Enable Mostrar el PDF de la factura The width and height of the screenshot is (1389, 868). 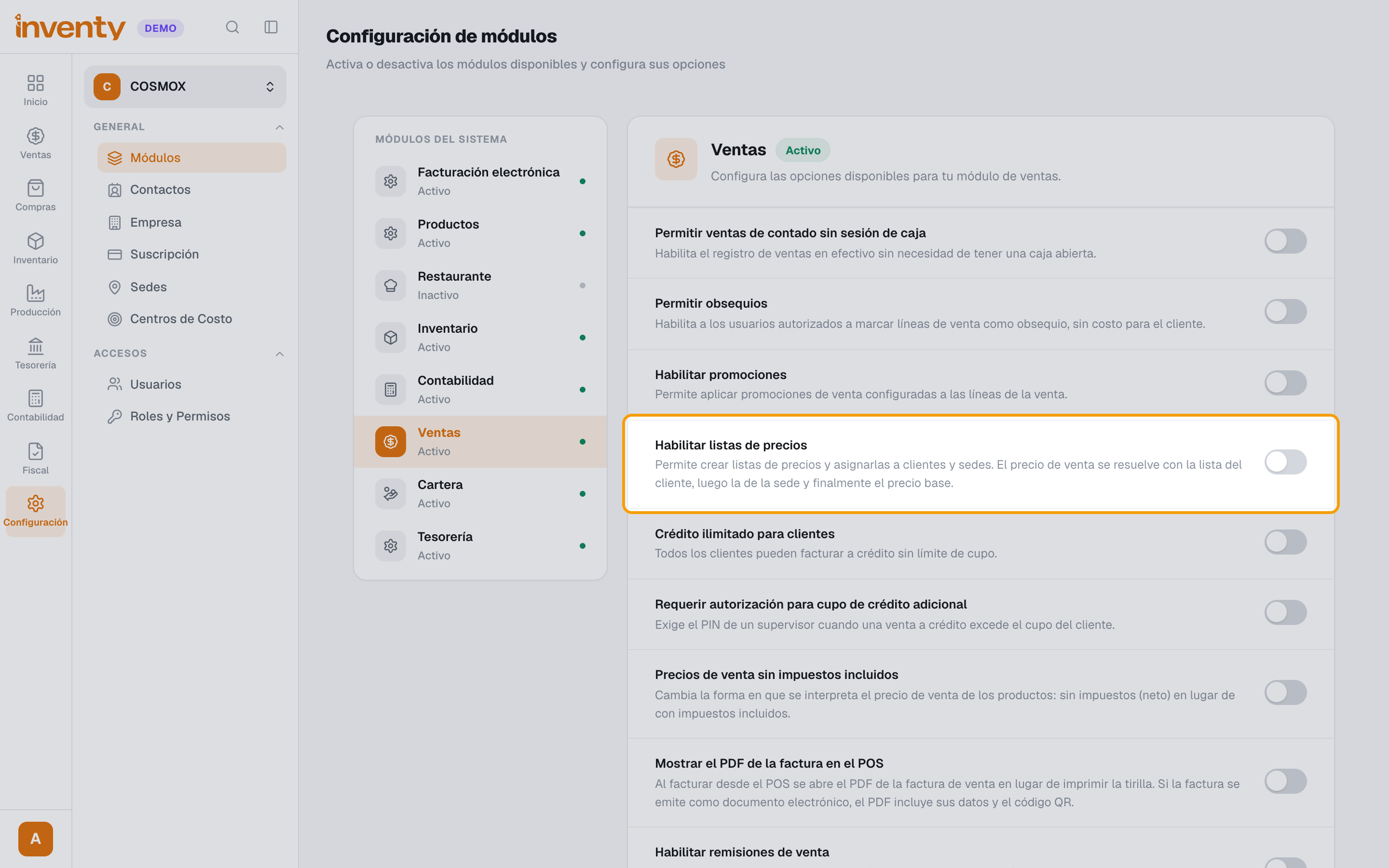pos(1285,781)
